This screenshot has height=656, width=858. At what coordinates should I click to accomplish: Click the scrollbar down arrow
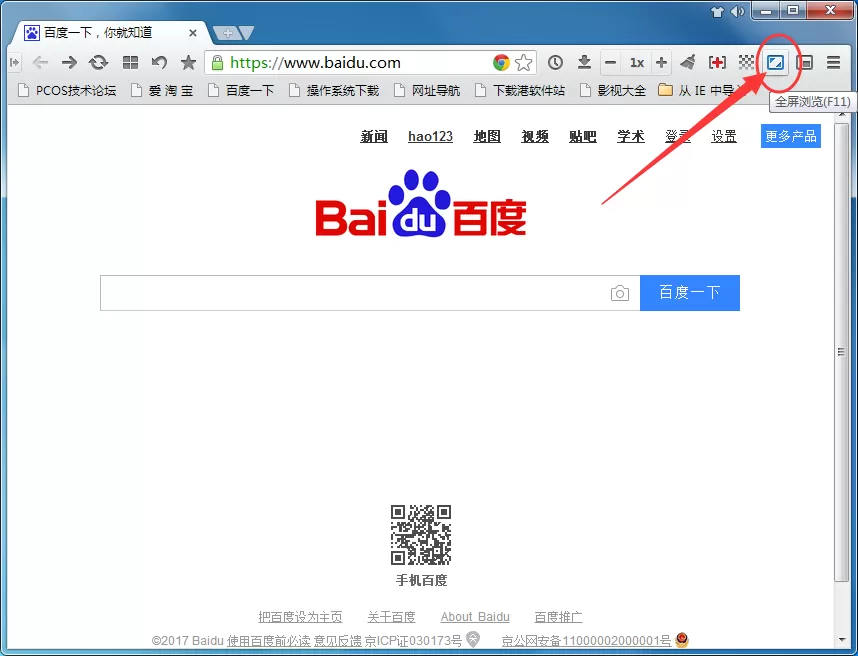tap(841, 640)
